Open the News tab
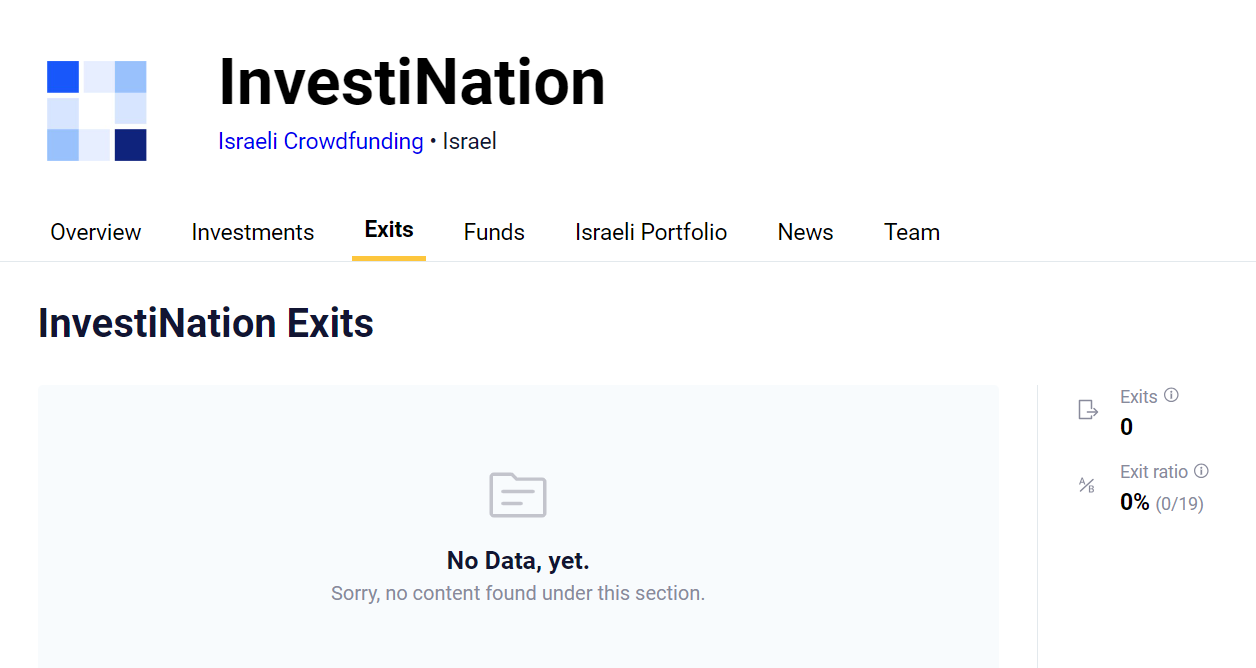Viewport: 1256px width, 668px height. pyautogui.click(x=805, y=232)
